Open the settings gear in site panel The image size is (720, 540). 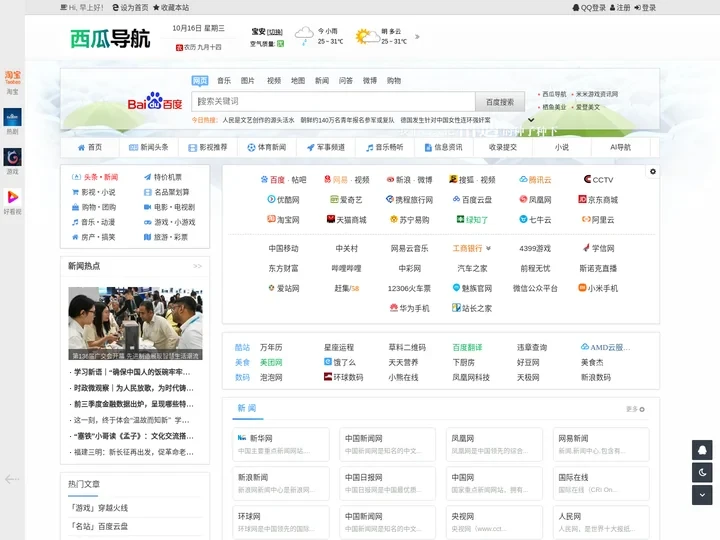tap(652, 171)
